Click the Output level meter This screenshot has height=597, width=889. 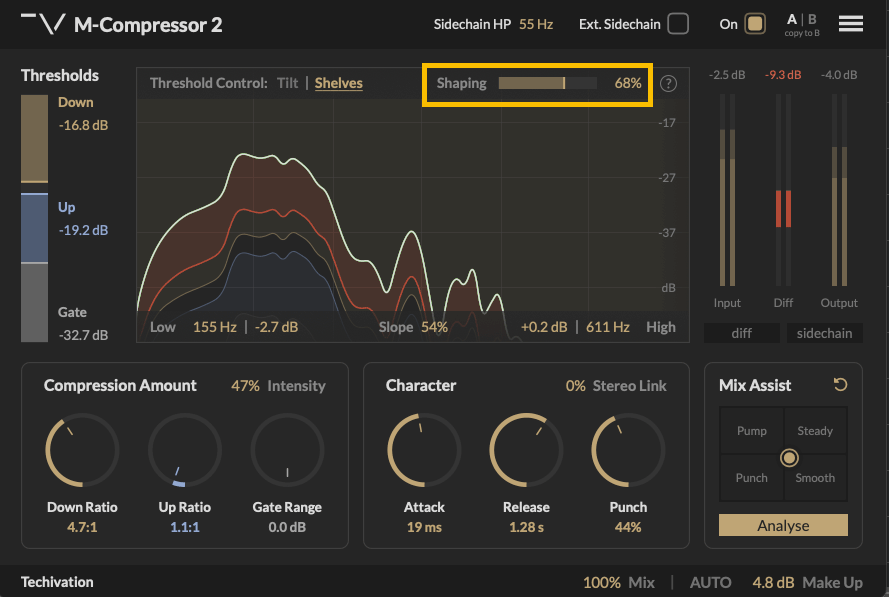839,190
